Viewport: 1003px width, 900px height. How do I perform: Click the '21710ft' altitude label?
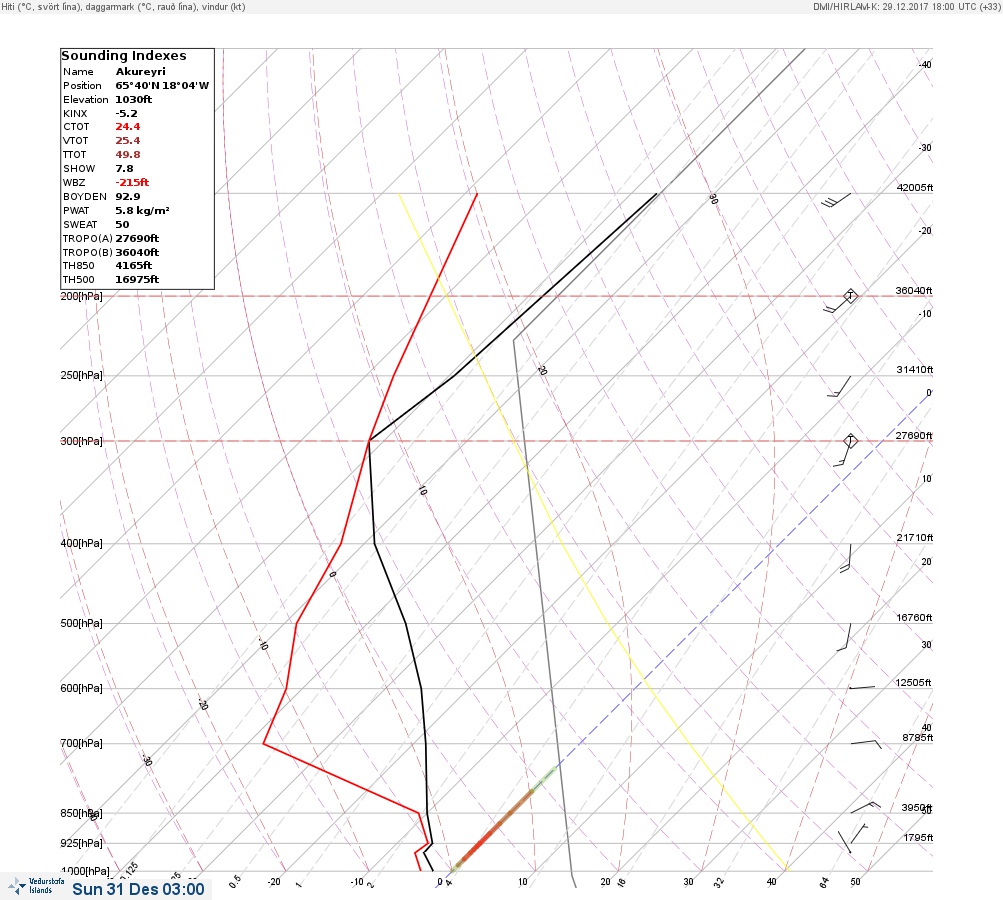click(915, 537)
